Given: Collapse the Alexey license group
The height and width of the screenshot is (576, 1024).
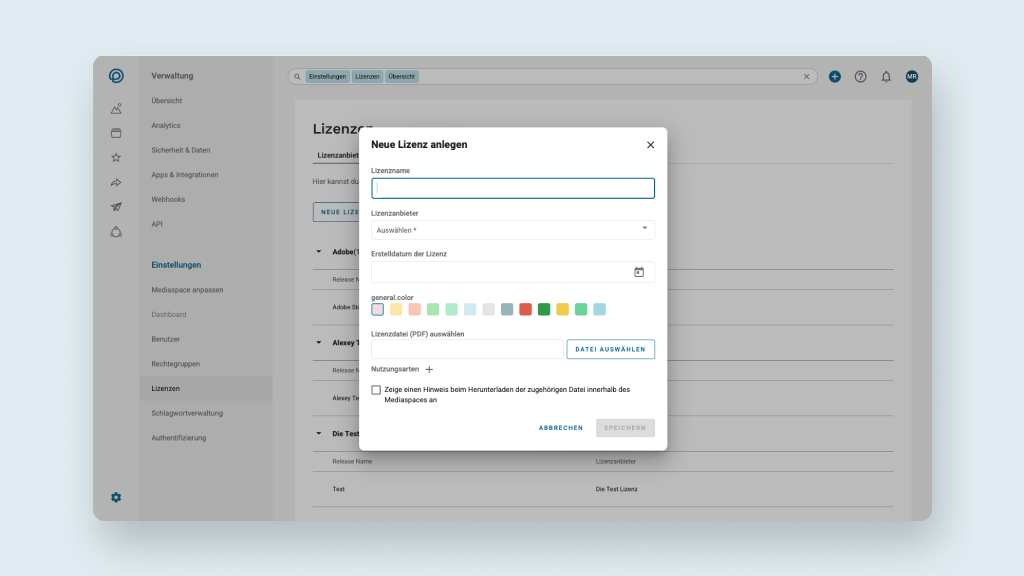Looking at the screenshot, I should (x=319, y=342).
